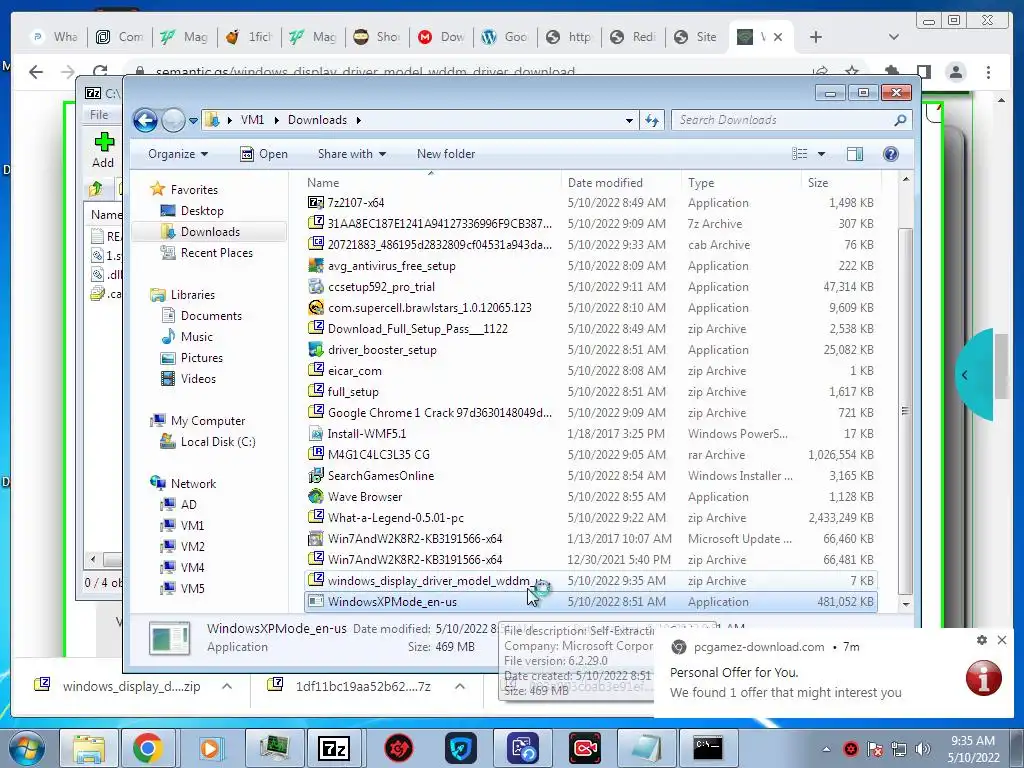Viewport: 1024px width, 768px height.
Task: Select Documents library
Action: [211, 316]
